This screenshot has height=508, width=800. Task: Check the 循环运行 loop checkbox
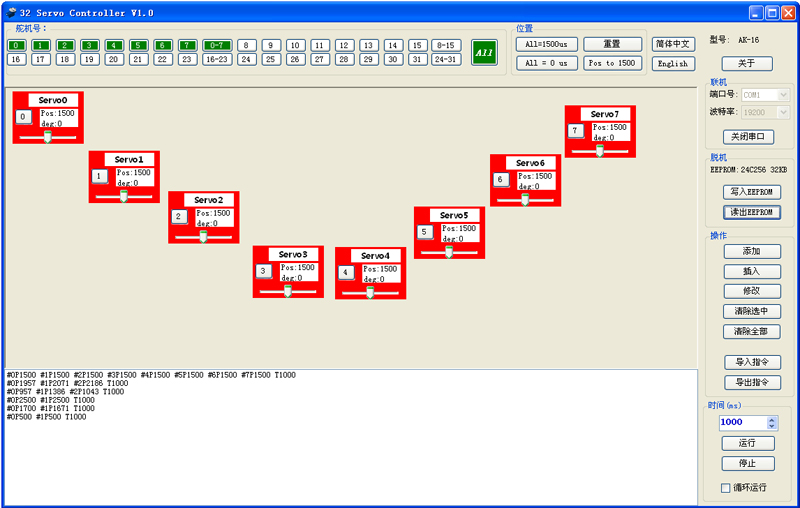(726, 488)
